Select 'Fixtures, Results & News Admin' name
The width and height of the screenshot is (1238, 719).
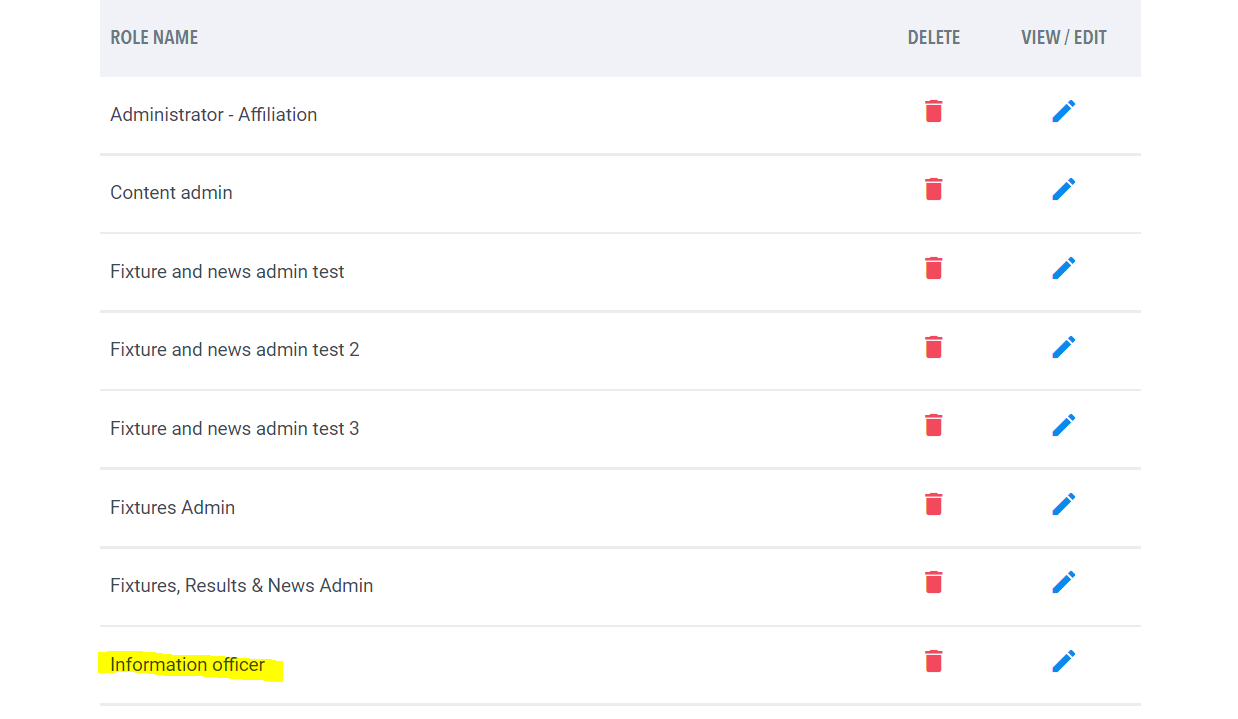click(242, 586)
